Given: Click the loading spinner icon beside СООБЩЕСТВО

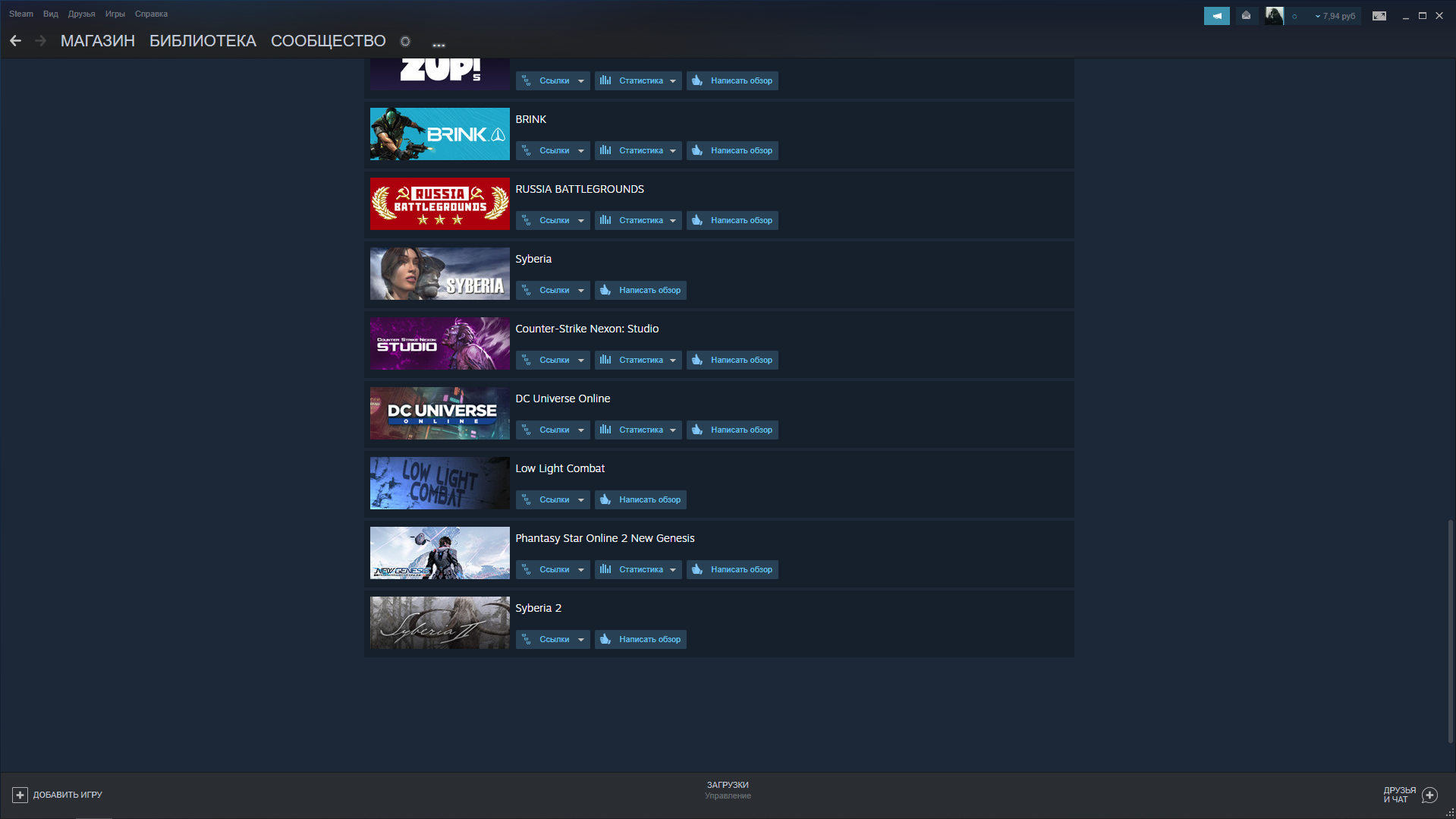Looking at the screenshot, I should point(405,42).
